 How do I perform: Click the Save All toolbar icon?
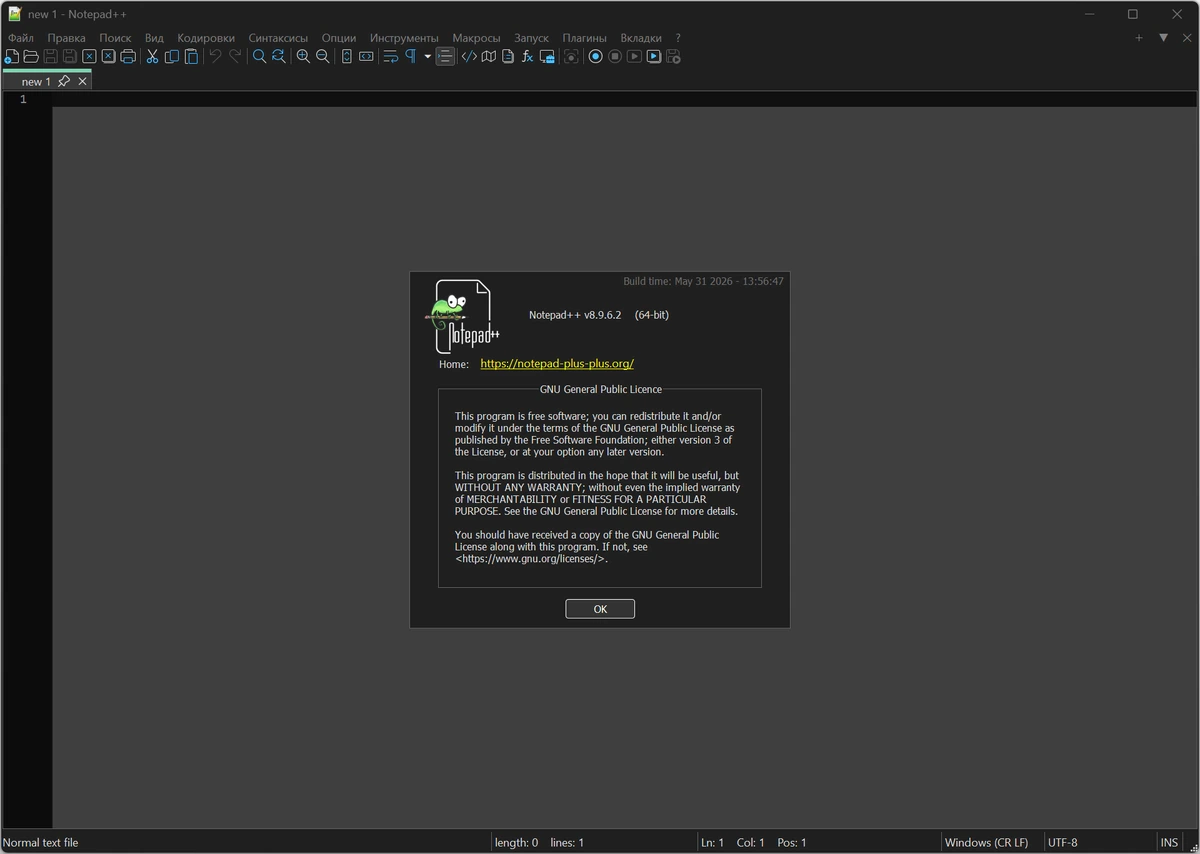pyautogui.click(x=70, y=57)
